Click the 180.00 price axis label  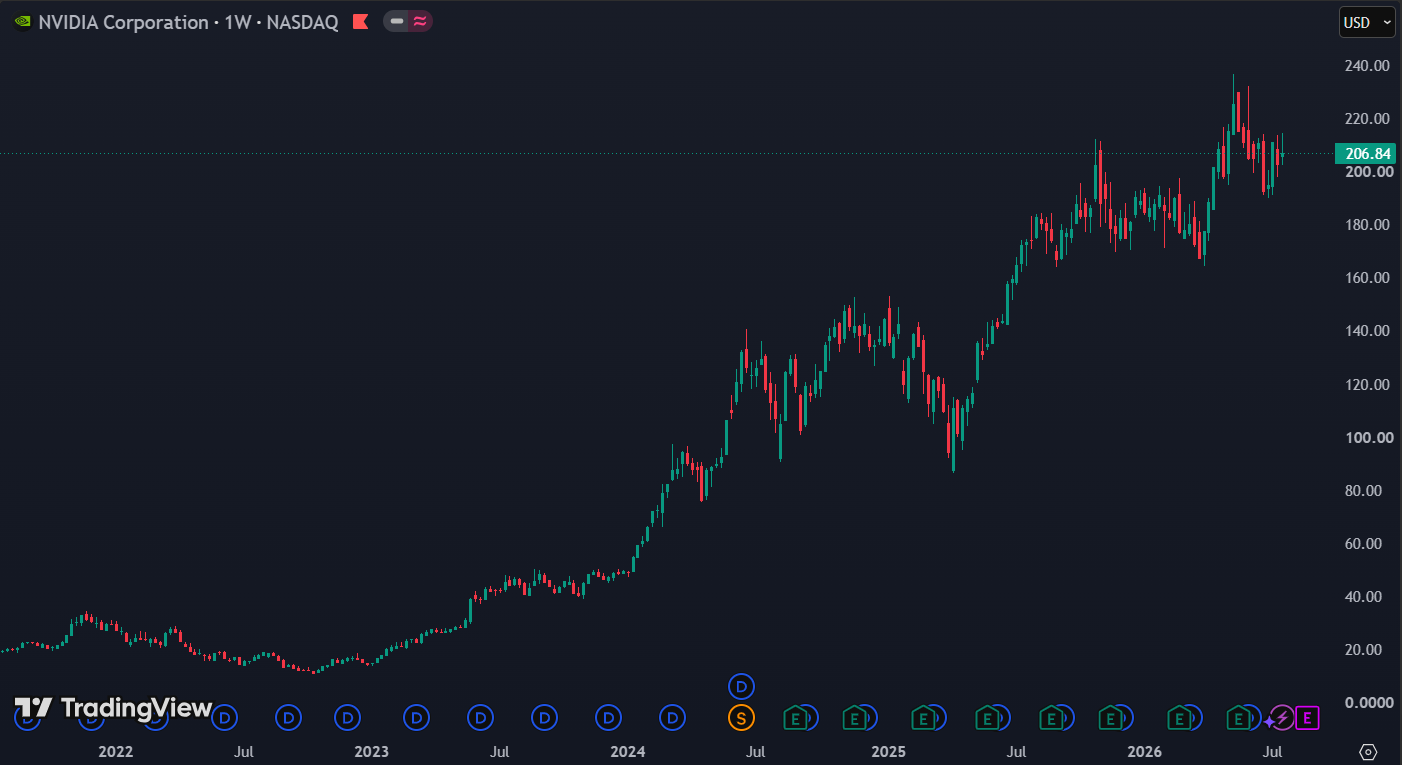[x=1367, y=225]
